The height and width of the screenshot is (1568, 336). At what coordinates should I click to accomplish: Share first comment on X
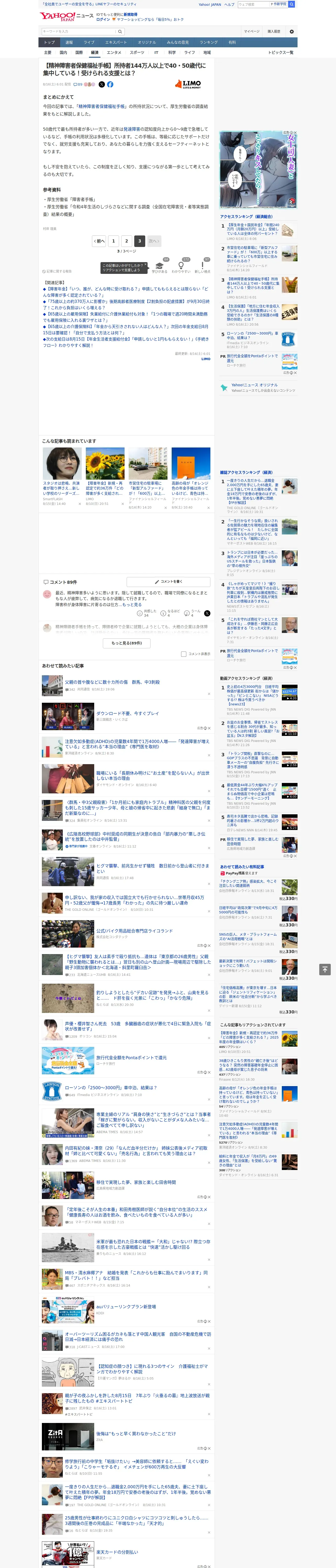pyautogui.click(x=207, y=614)
